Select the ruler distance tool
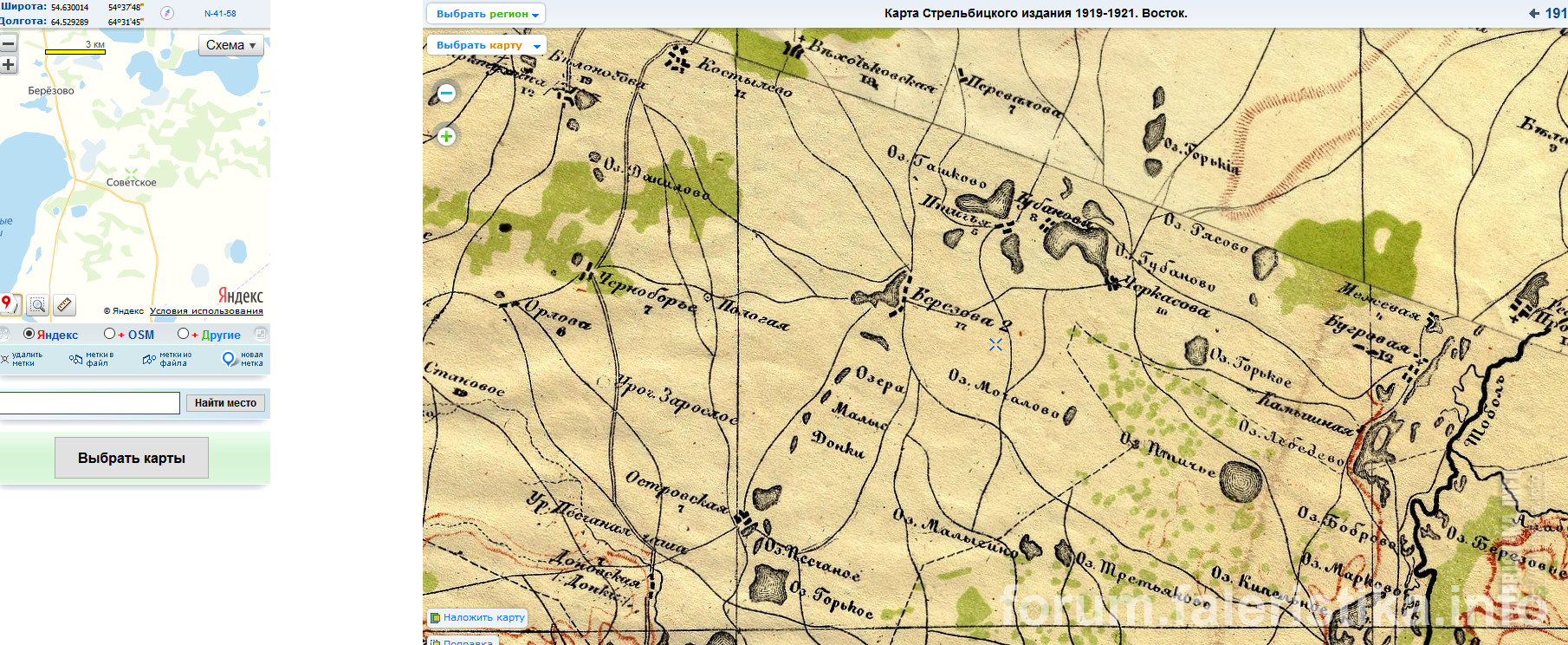 point(64,304)
